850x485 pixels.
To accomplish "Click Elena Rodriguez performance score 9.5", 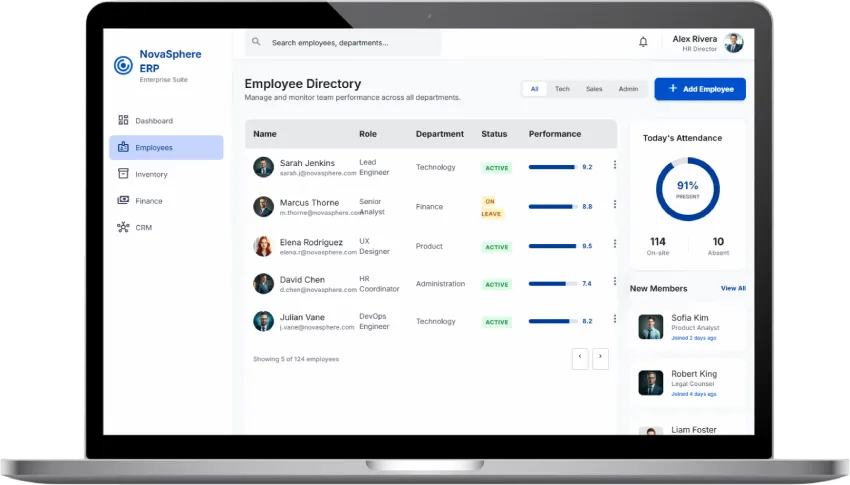I will [x=587, y=246].
